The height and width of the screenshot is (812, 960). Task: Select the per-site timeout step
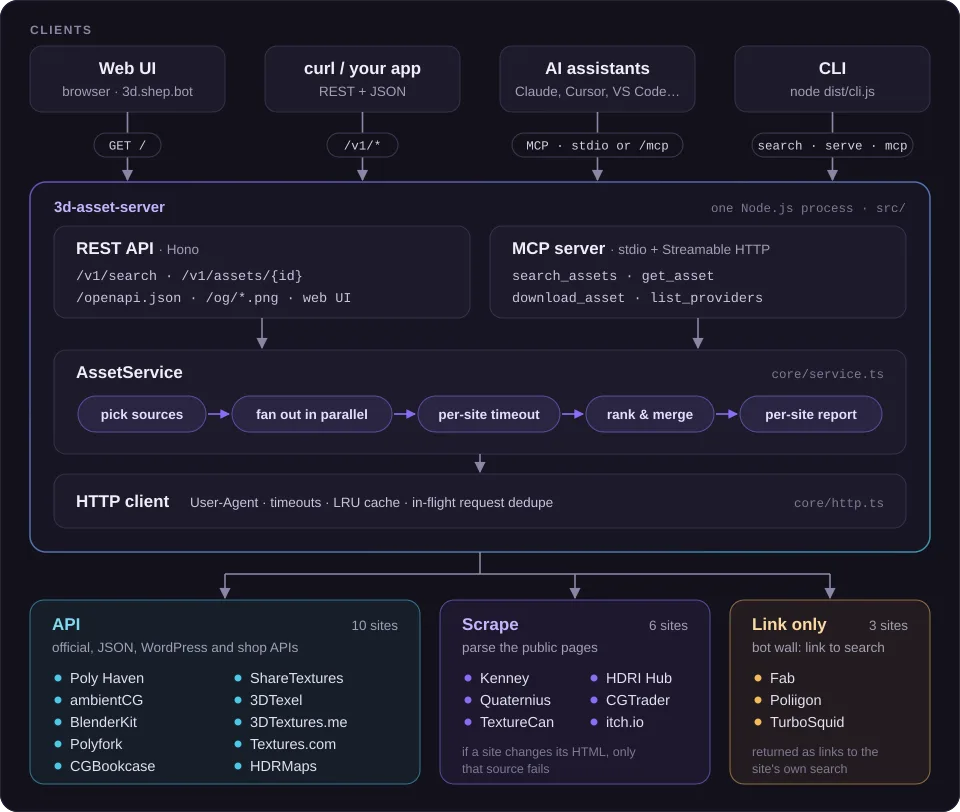pos(489,414)
